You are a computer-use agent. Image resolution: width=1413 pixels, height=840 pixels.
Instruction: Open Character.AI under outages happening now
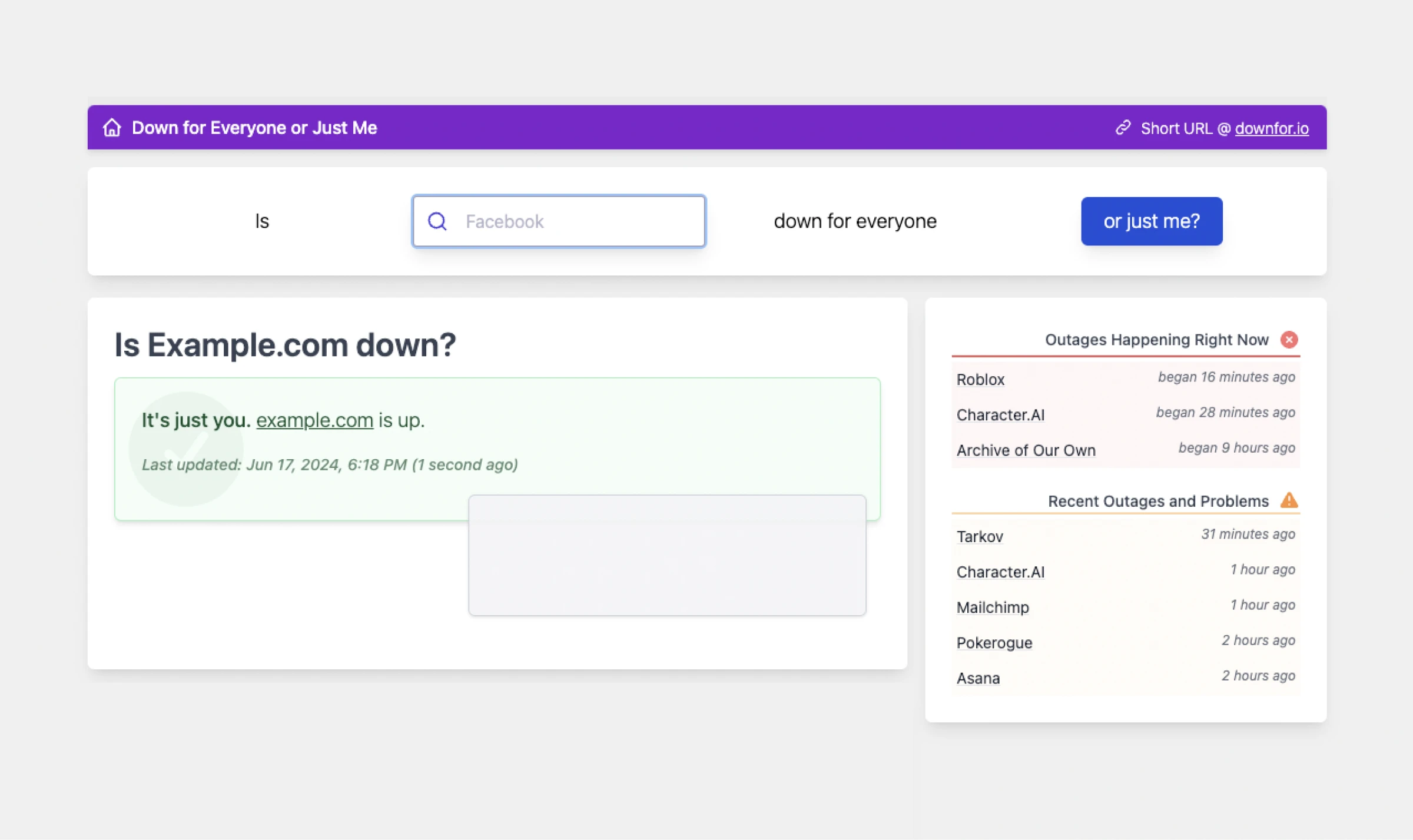tap(1000, 415)
